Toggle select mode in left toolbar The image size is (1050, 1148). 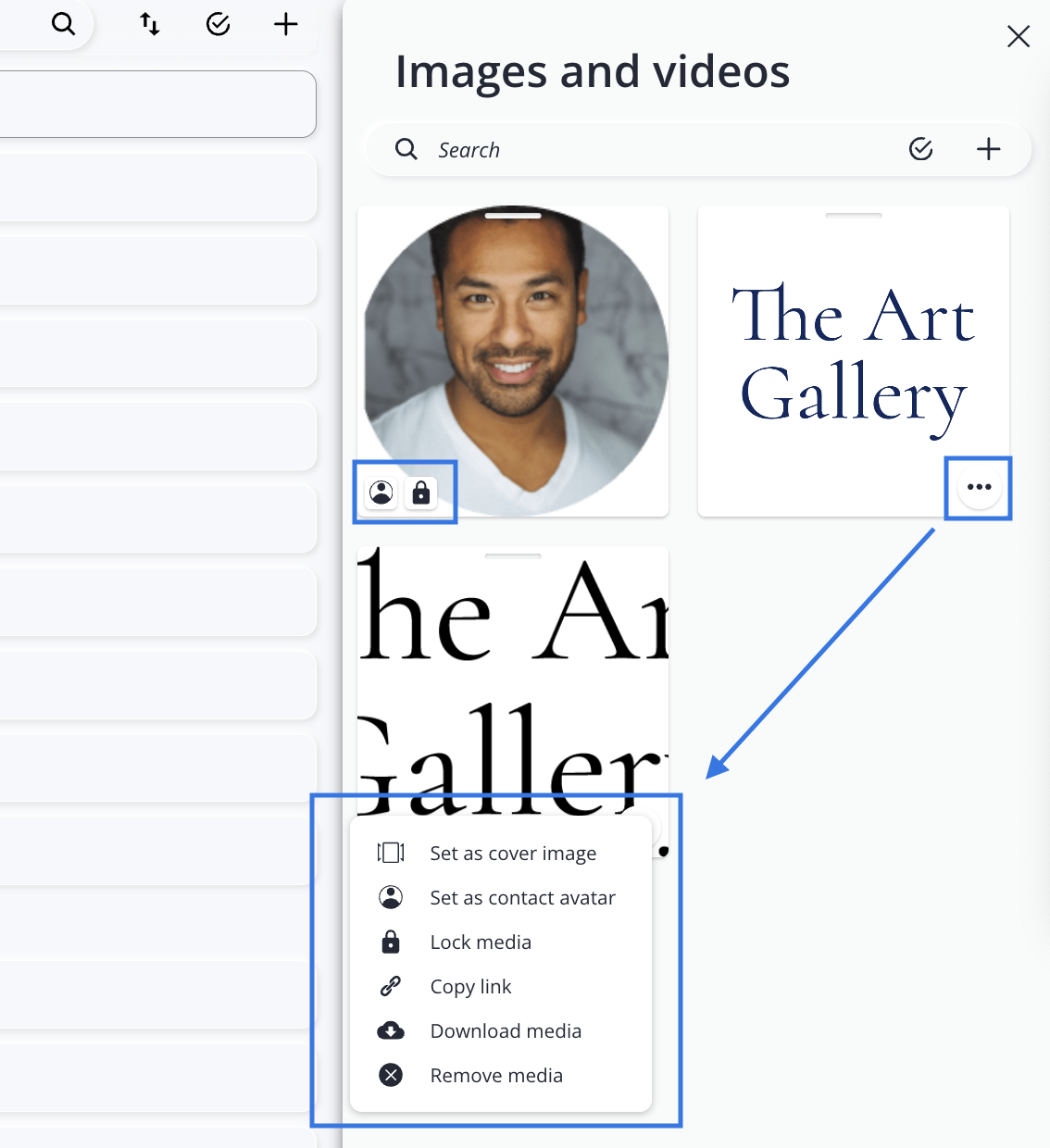tap(218, 24)
